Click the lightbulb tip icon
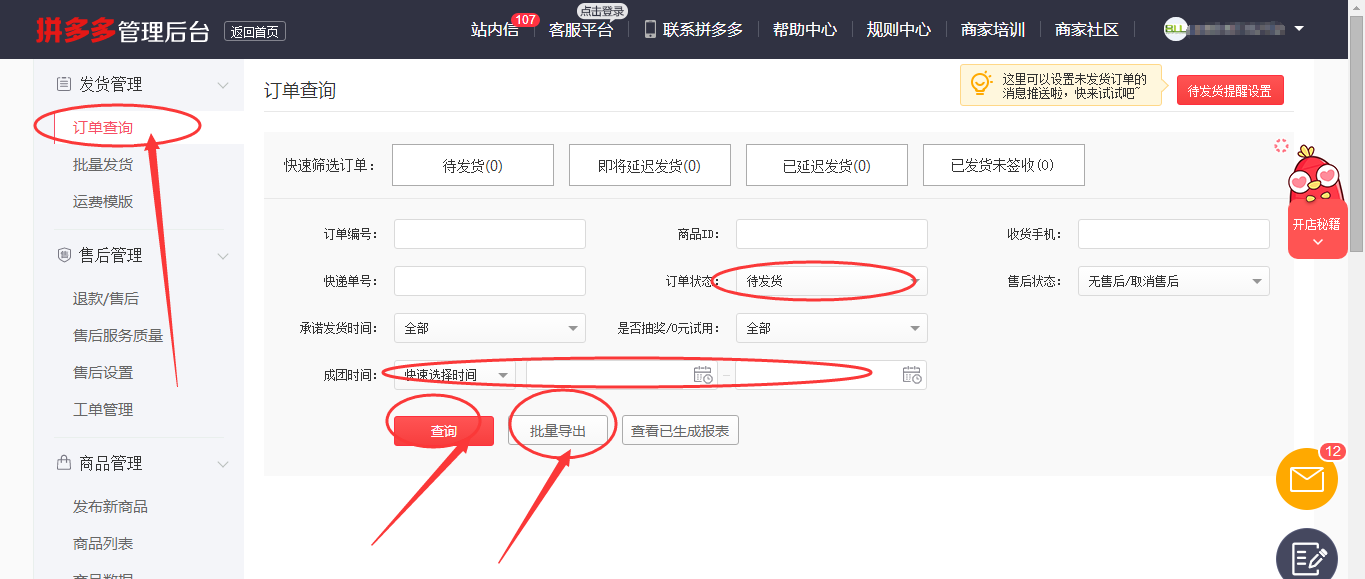This screenshot has width=1365, height=579. 982,84
